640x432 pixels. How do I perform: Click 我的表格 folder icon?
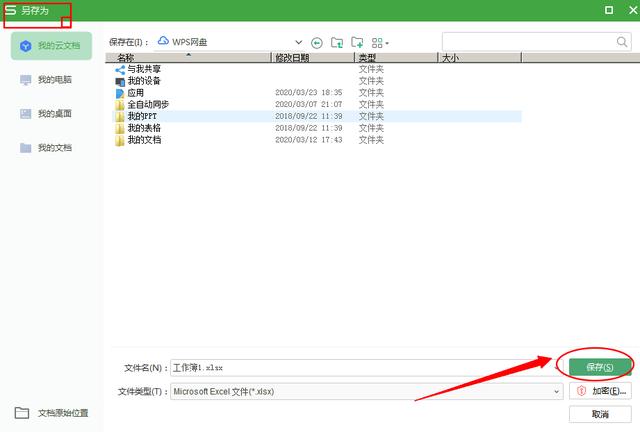tap(120, 129)
